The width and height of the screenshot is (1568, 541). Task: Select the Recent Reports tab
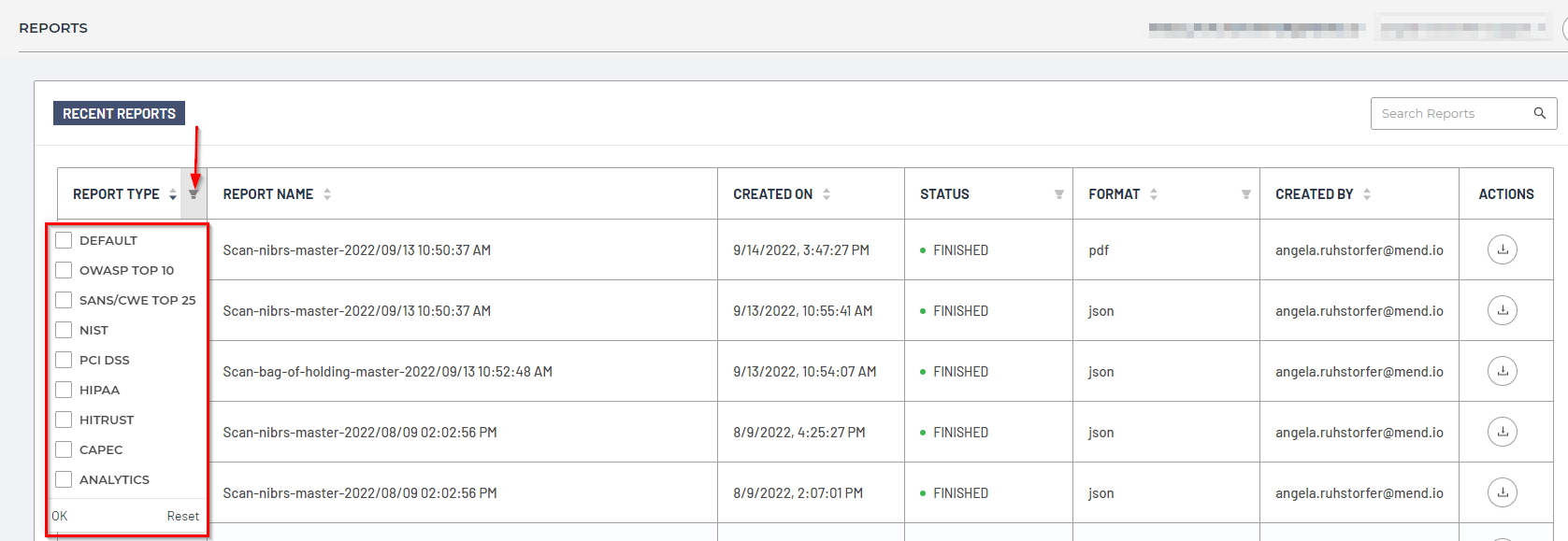tap(119, 113)
